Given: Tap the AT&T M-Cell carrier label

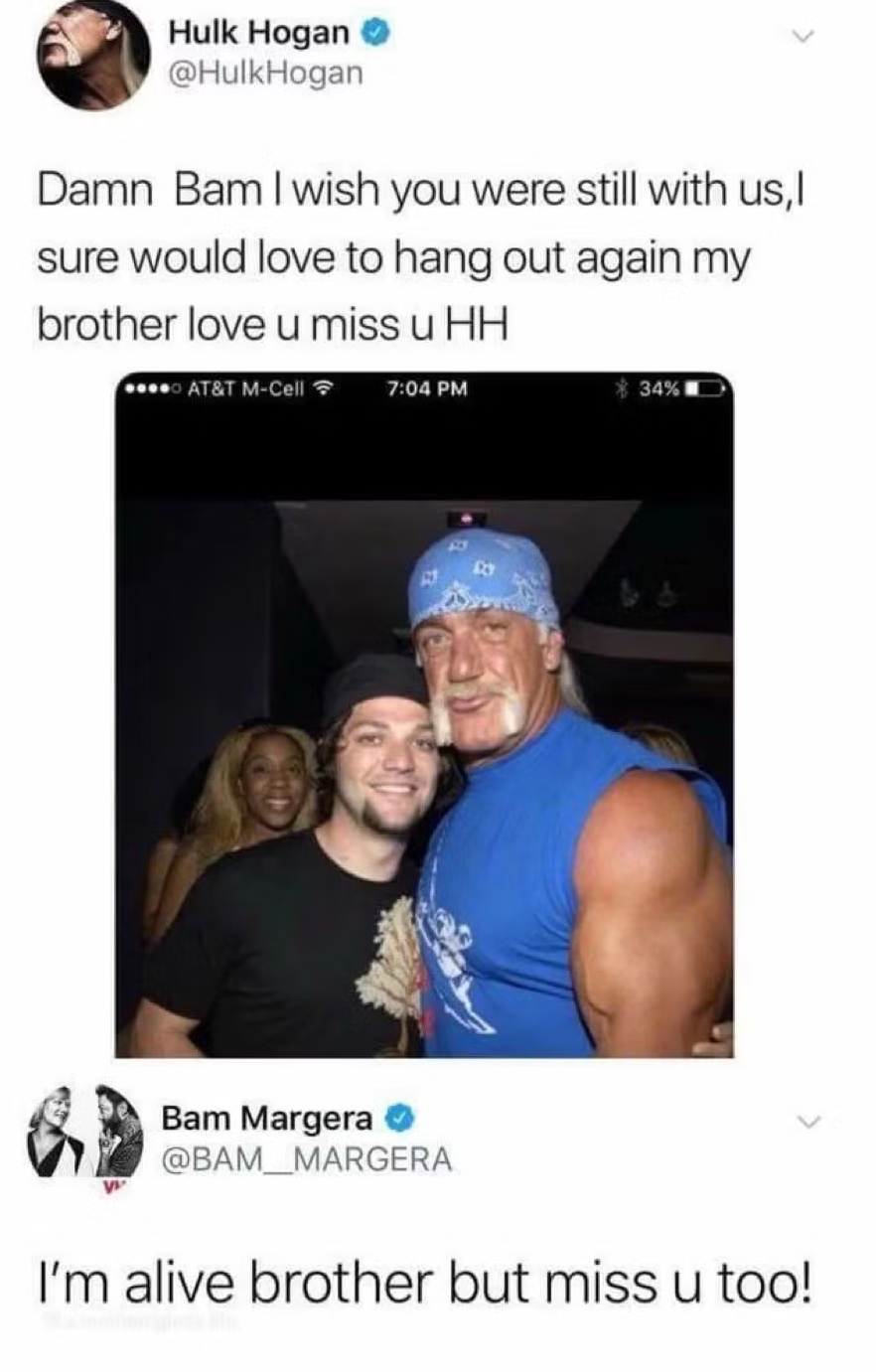Looking at the screenshot, I should (244, 388).
